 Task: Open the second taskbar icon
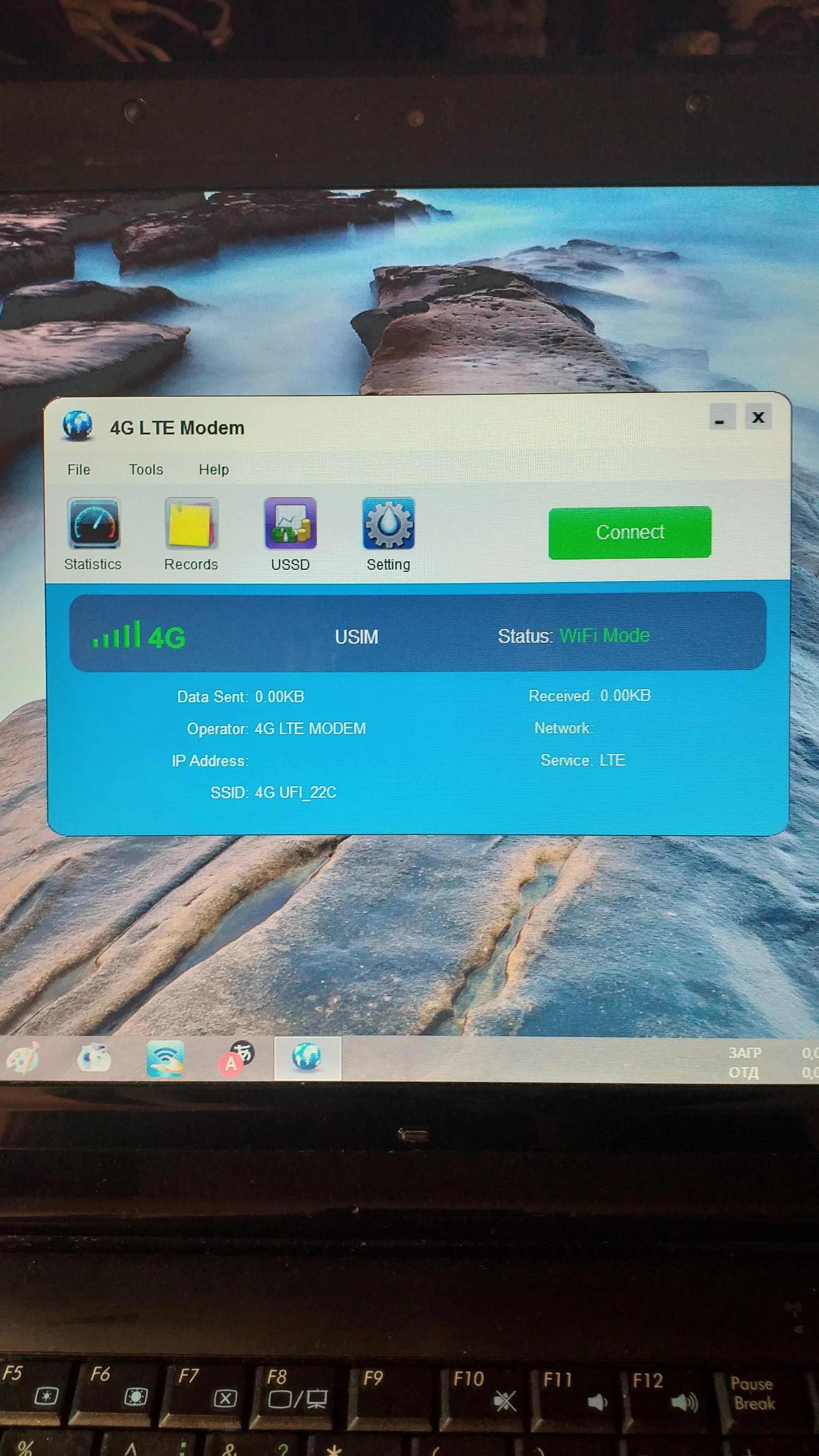point(94,1058)
